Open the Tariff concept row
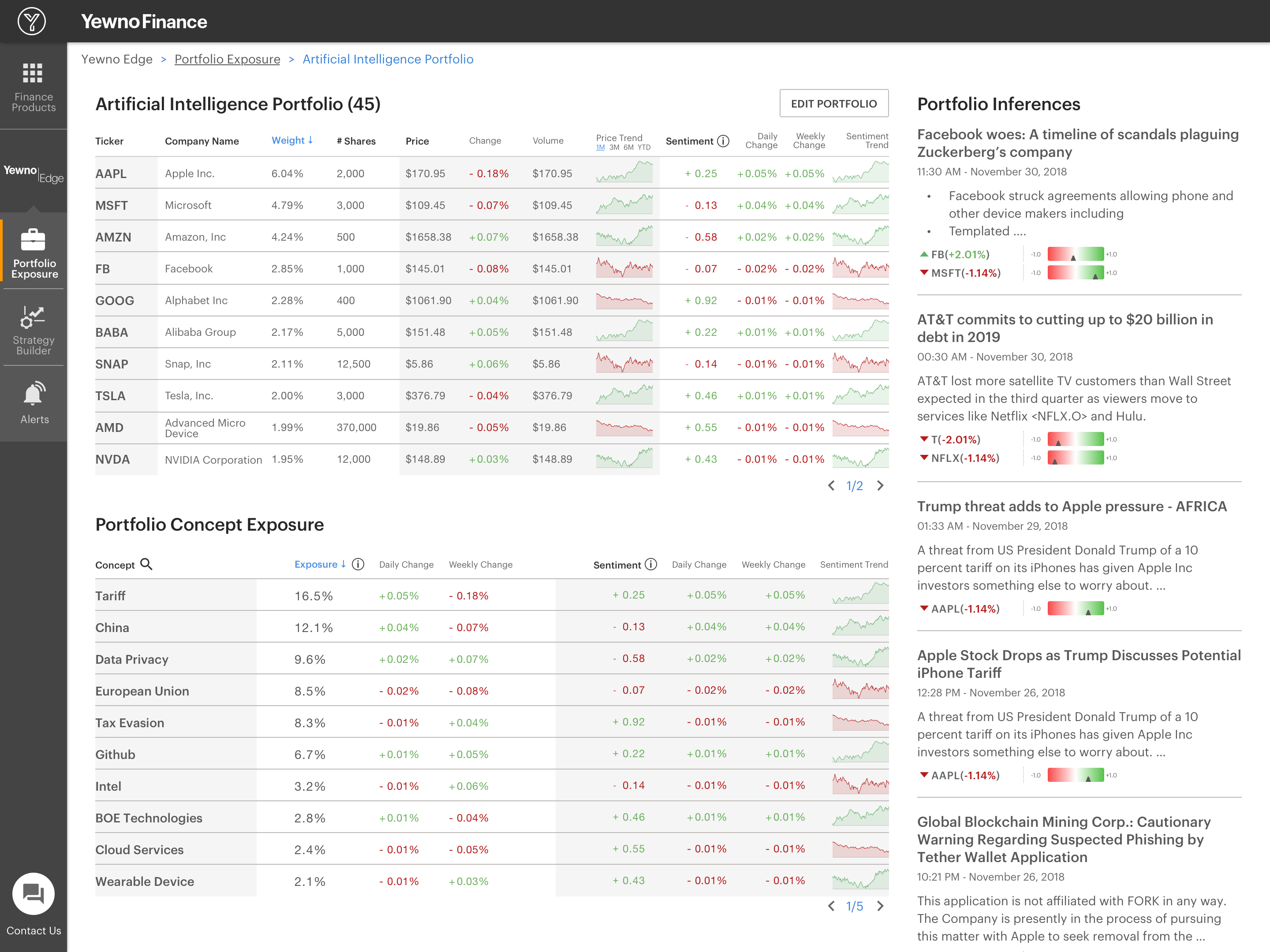Viewport: 1270px width, 952px height. click(492, 595)
